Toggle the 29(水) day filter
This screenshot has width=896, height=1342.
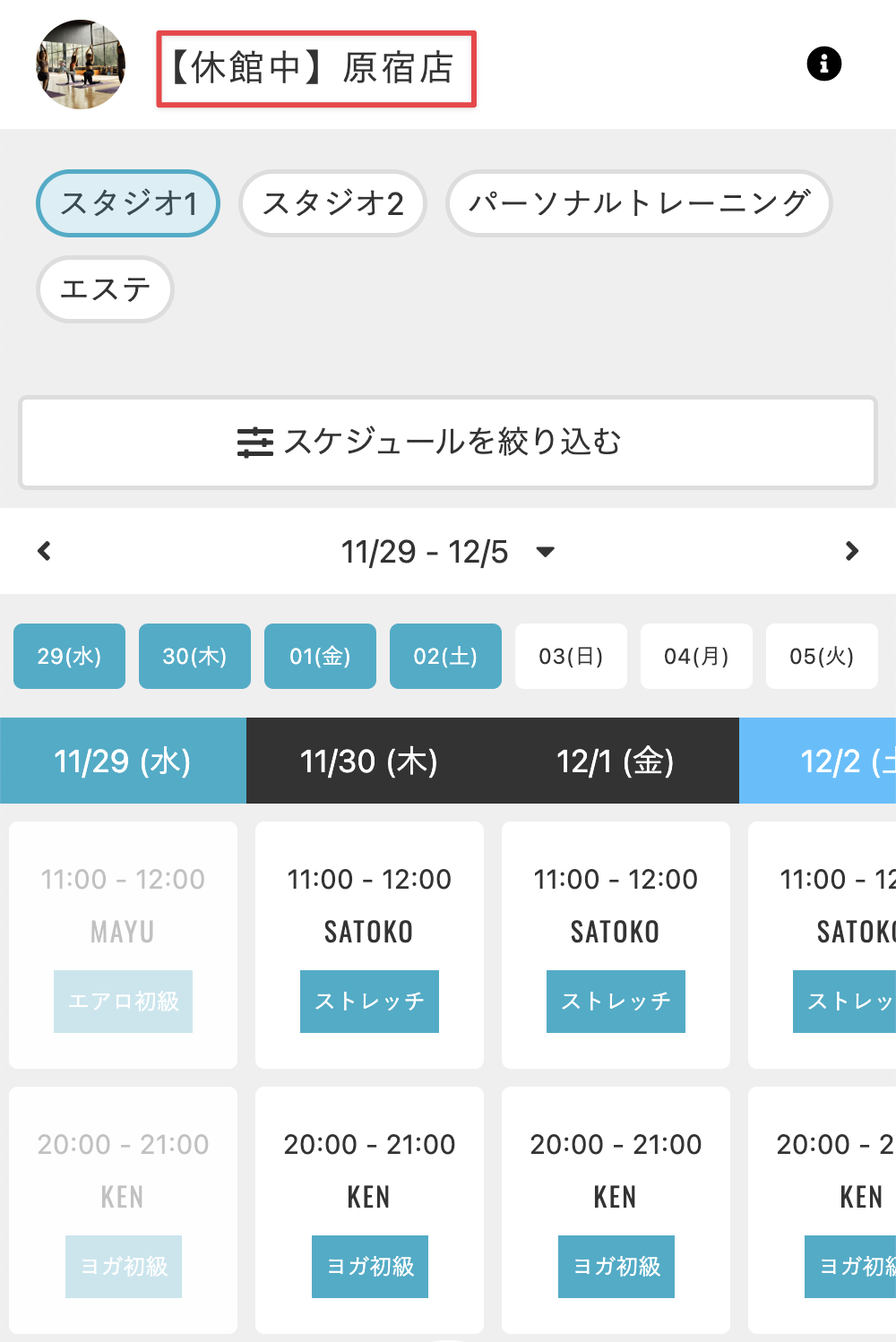pyautogui.click(x=69, y=656)
